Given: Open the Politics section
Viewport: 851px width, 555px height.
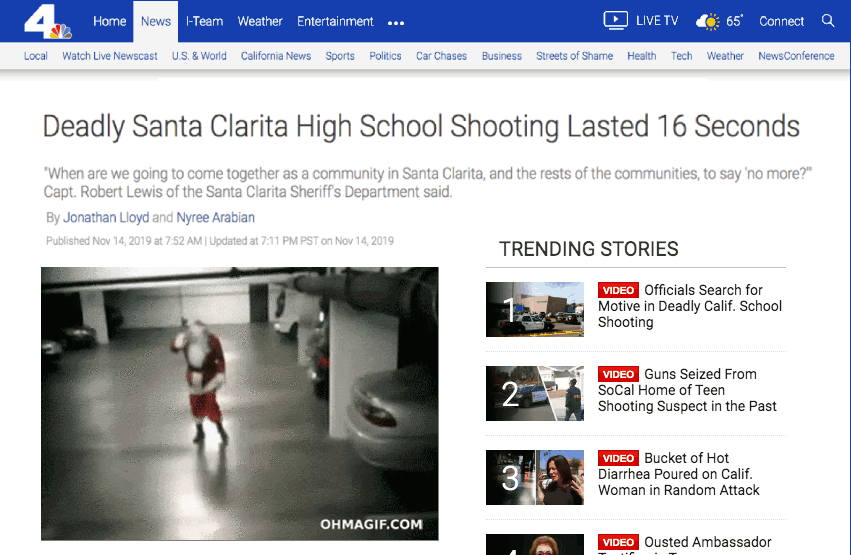Looking at the screenshot, I should tap(385, 56).
